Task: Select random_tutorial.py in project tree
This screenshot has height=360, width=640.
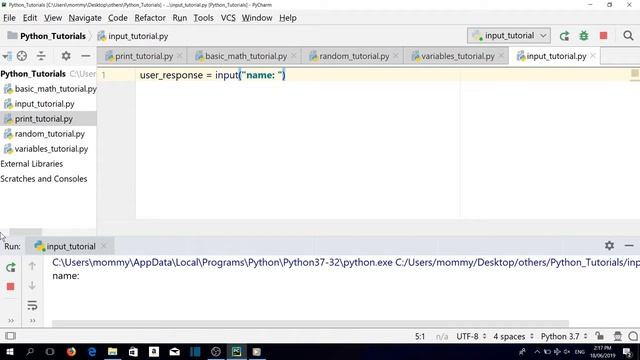Action: pyautogui.click(x=49, y=134)
